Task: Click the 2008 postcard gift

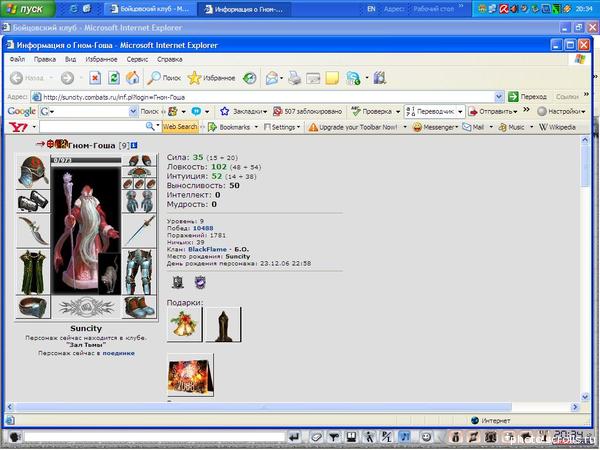Action: pyautogui.click(x=191, y=375)
